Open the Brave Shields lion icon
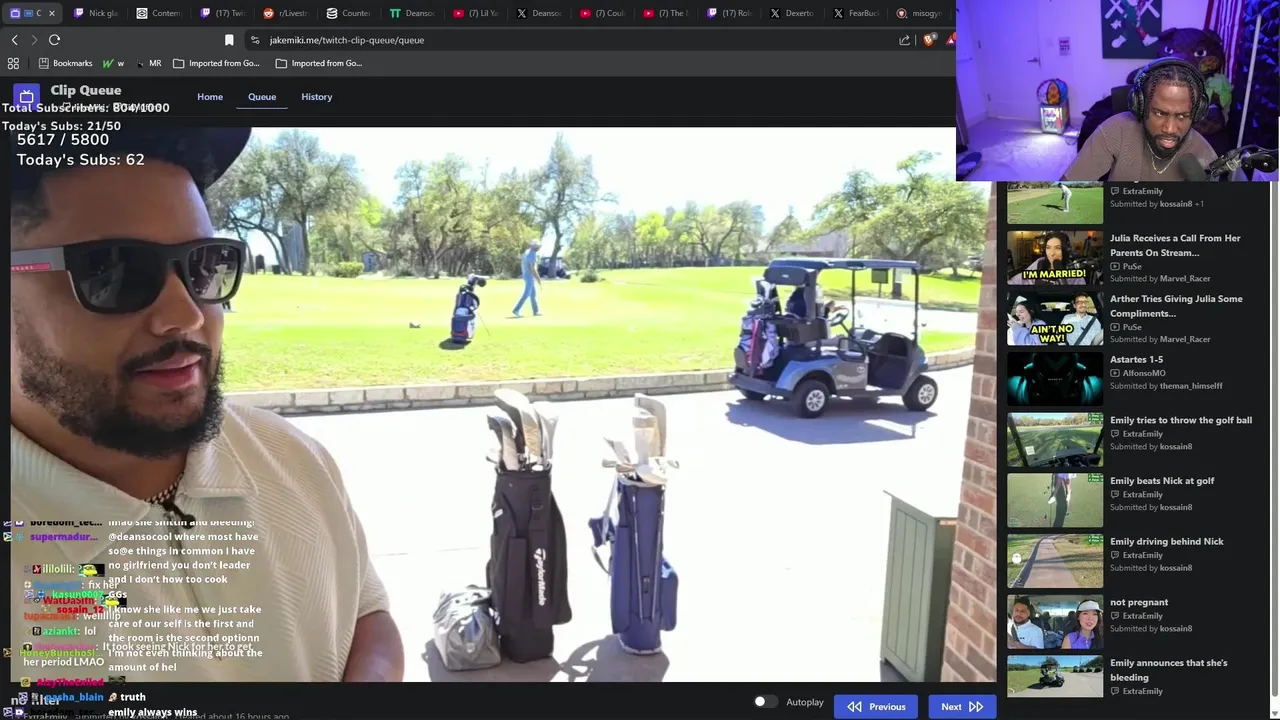This screenshot has width=1280, height=720. [930, 40]
